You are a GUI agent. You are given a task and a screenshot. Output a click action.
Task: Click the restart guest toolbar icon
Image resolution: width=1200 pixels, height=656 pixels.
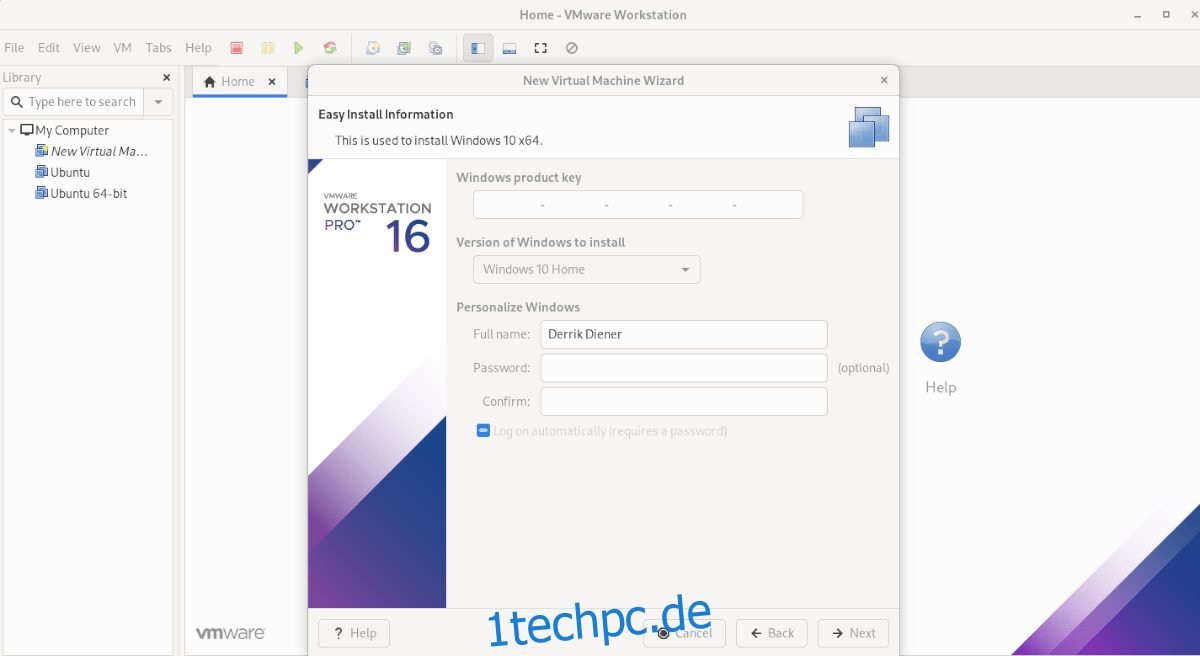(x=330, y=47)
